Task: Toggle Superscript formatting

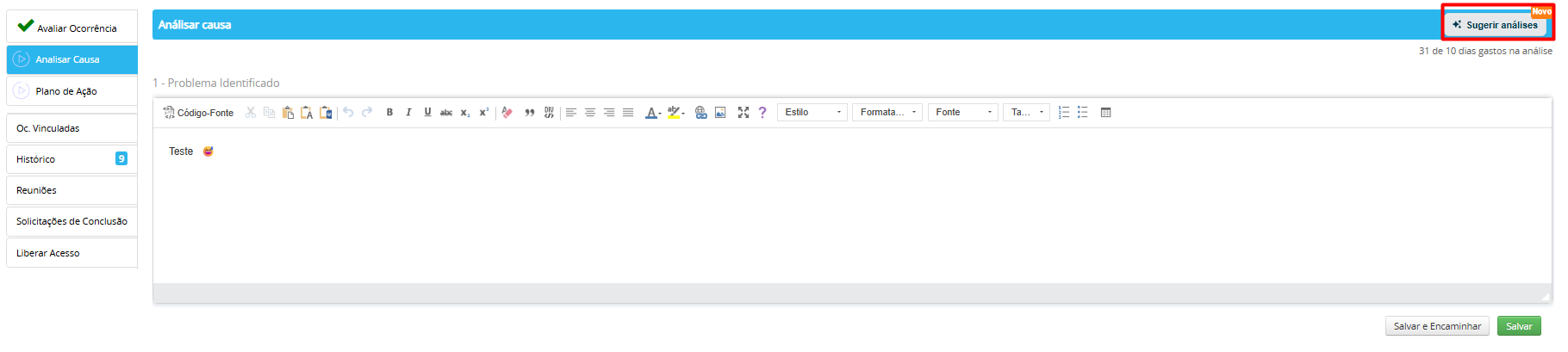Action: click(x=484, y=113)
